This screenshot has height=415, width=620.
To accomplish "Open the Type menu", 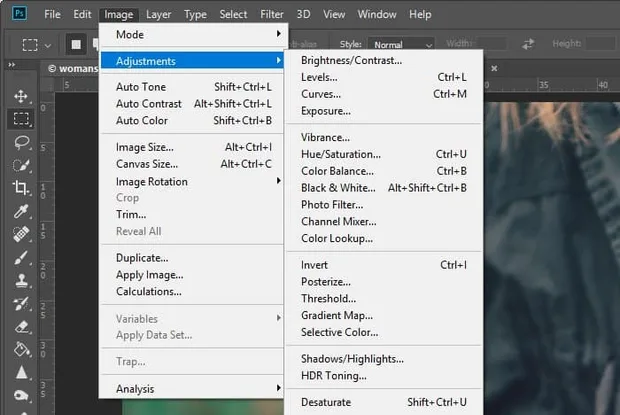I will 195,15.
